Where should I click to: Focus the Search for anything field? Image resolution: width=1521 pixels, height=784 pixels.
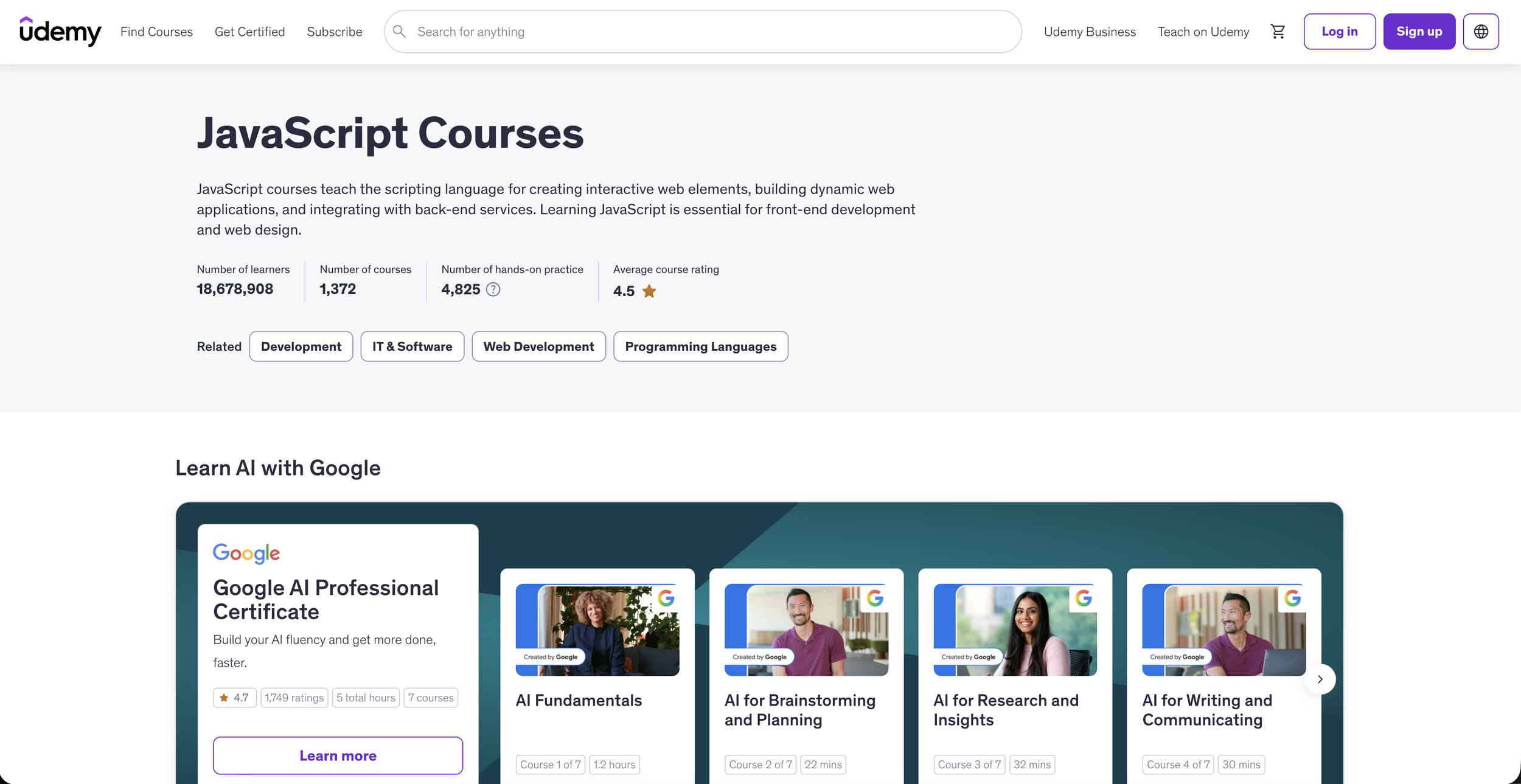(703, 32)
